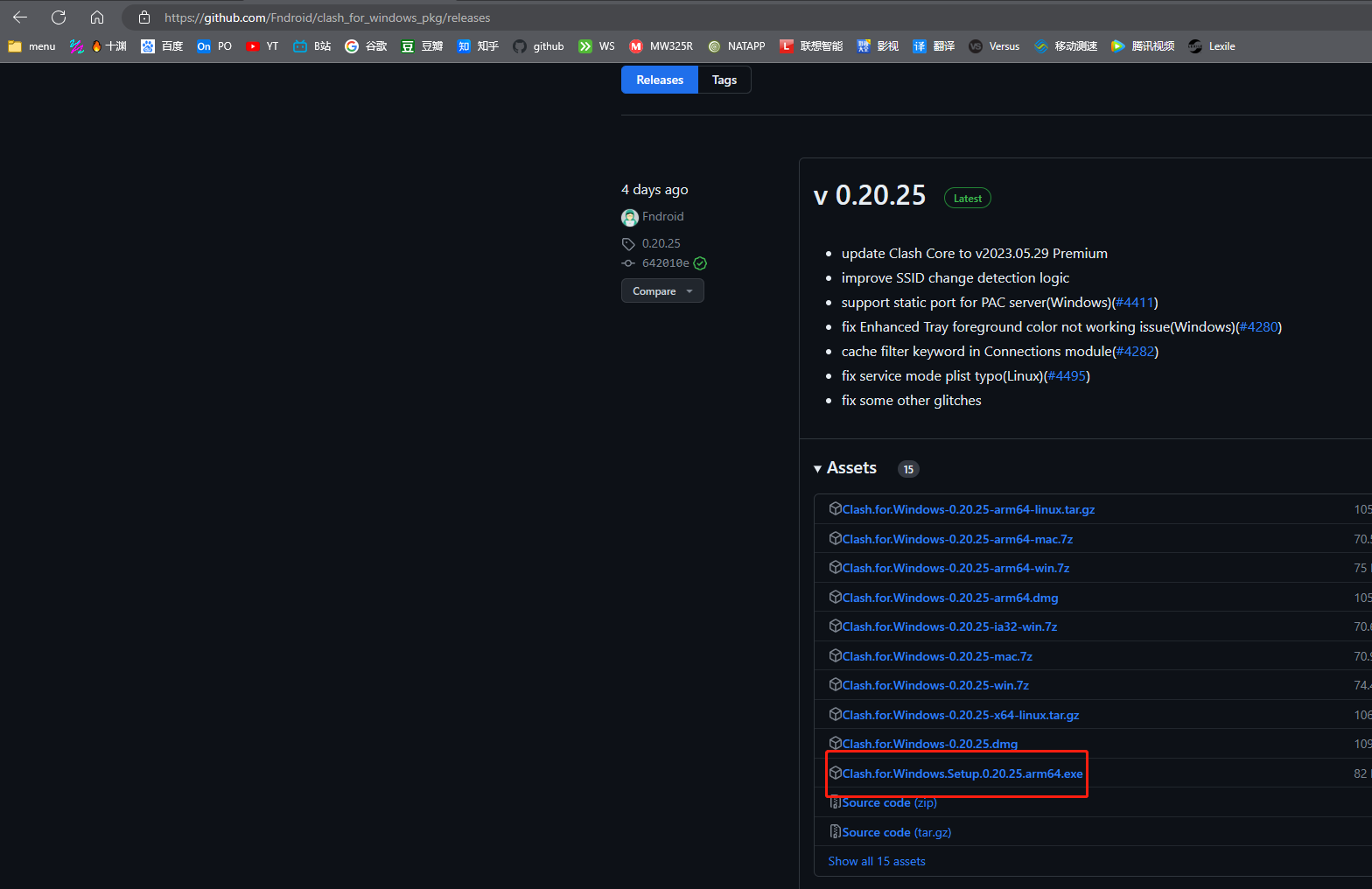Open the PO bookmark
The height and width of the screenshot is (889, 1372).
pos(214,46)
